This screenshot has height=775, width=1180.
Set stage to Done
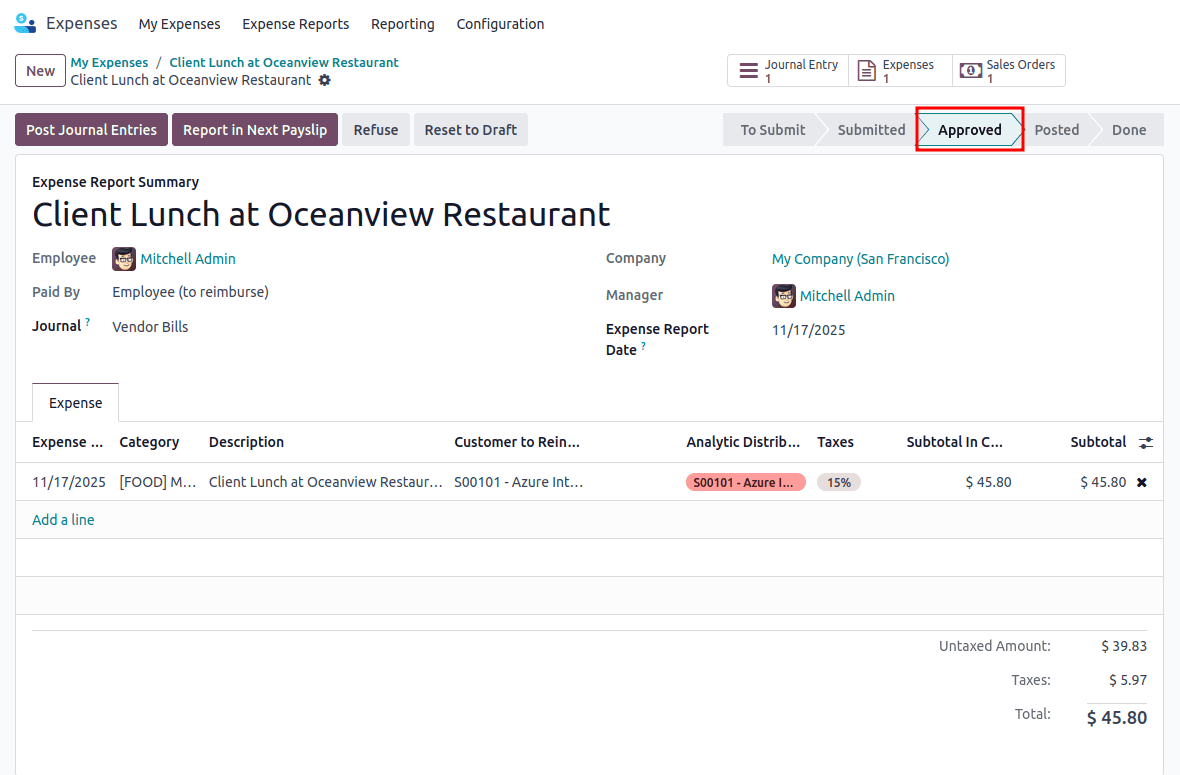(x=1128, y=129)
